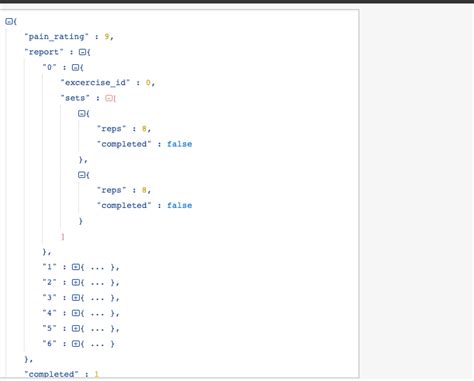Select "completed" key in the first set

coord(124,144)
